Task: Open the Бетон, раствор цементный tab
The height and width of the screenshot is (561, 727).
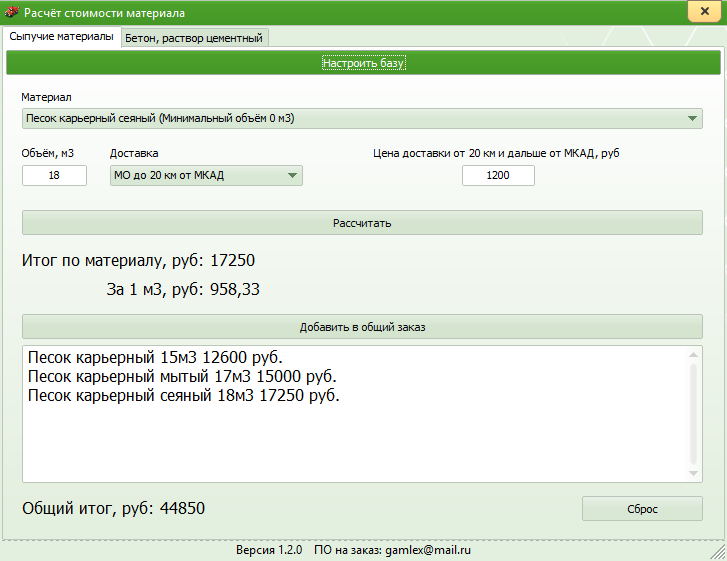Action: click(194, 38)
